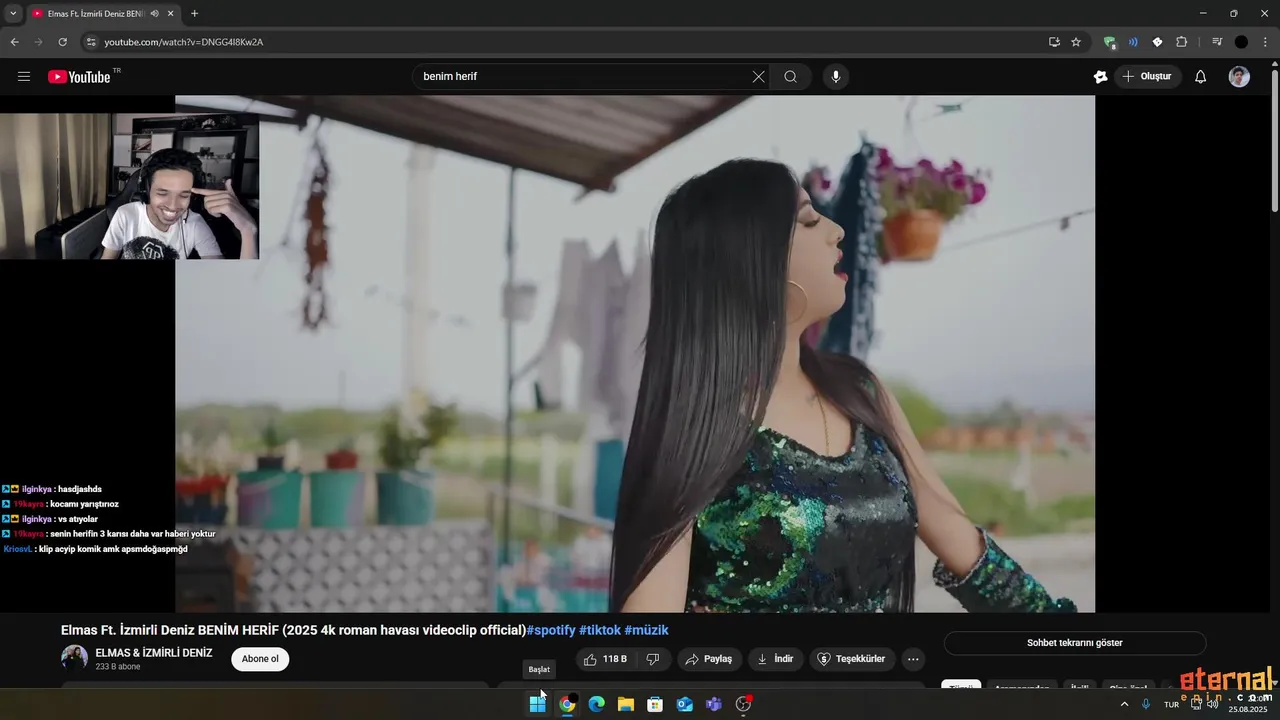Open the Oluştur create menu
Viewport: 1280px width, 720px height.
[1147, 77]
